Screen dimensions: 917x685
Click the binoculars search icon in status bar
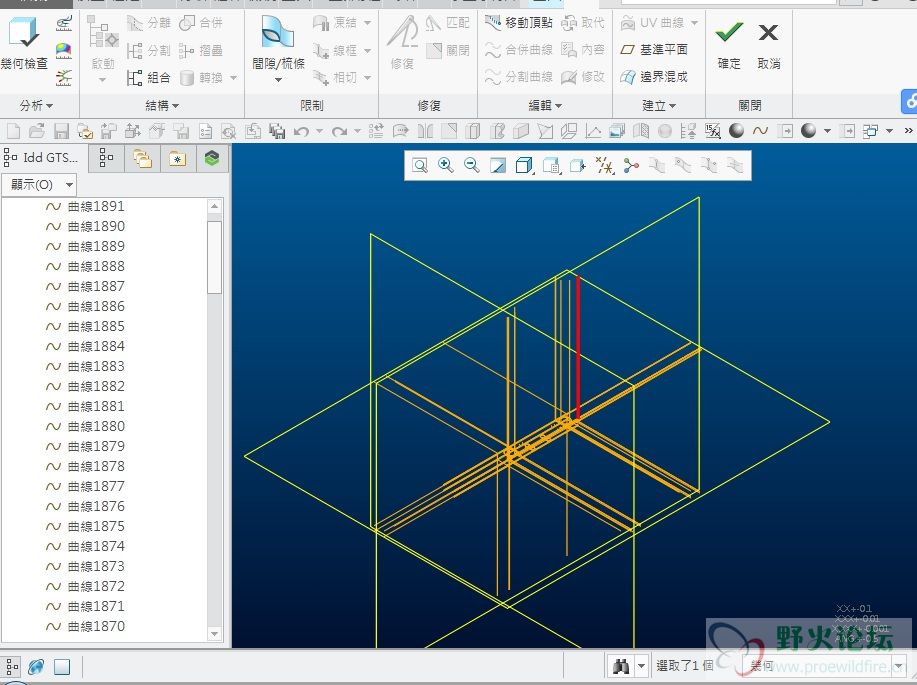coord(621,666)
